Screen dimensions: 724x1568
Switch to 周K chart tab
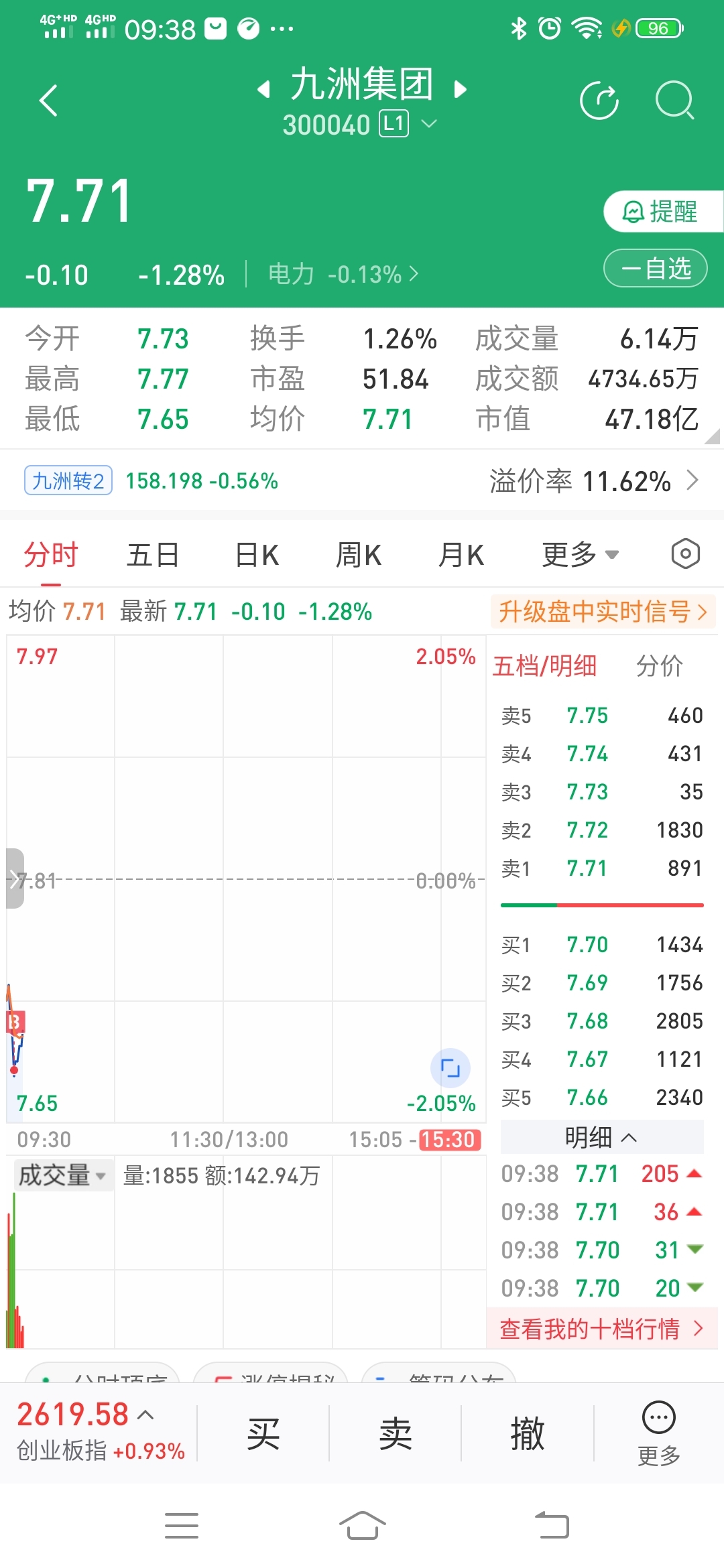tap(358, 555)
